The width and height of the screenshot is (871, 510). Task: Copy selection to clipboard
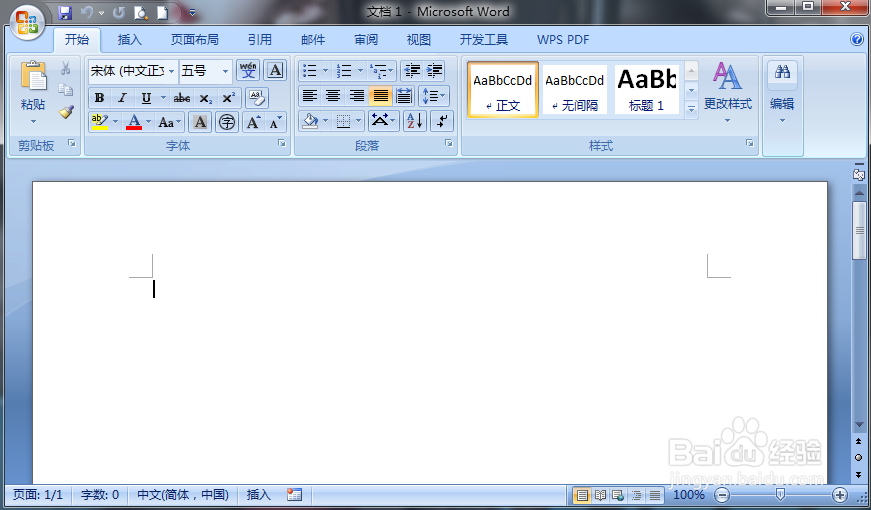66,89
